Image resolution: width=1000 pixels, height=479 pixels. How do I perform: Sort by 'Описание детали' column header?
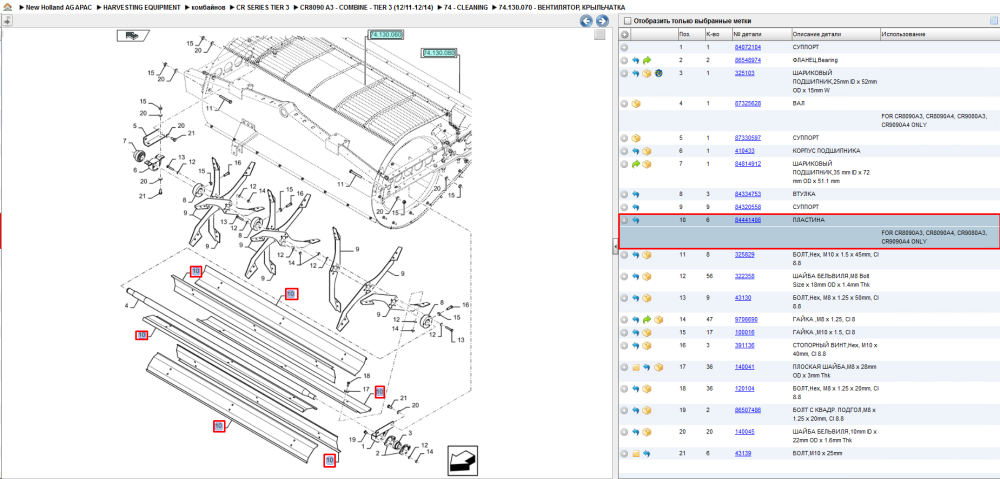(x=835, y=34)
